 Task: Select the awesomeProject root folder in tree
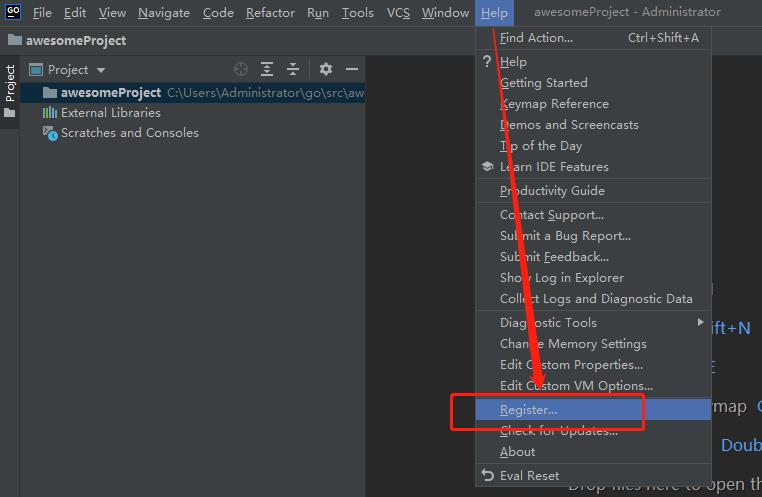click(x=110, y=93)
